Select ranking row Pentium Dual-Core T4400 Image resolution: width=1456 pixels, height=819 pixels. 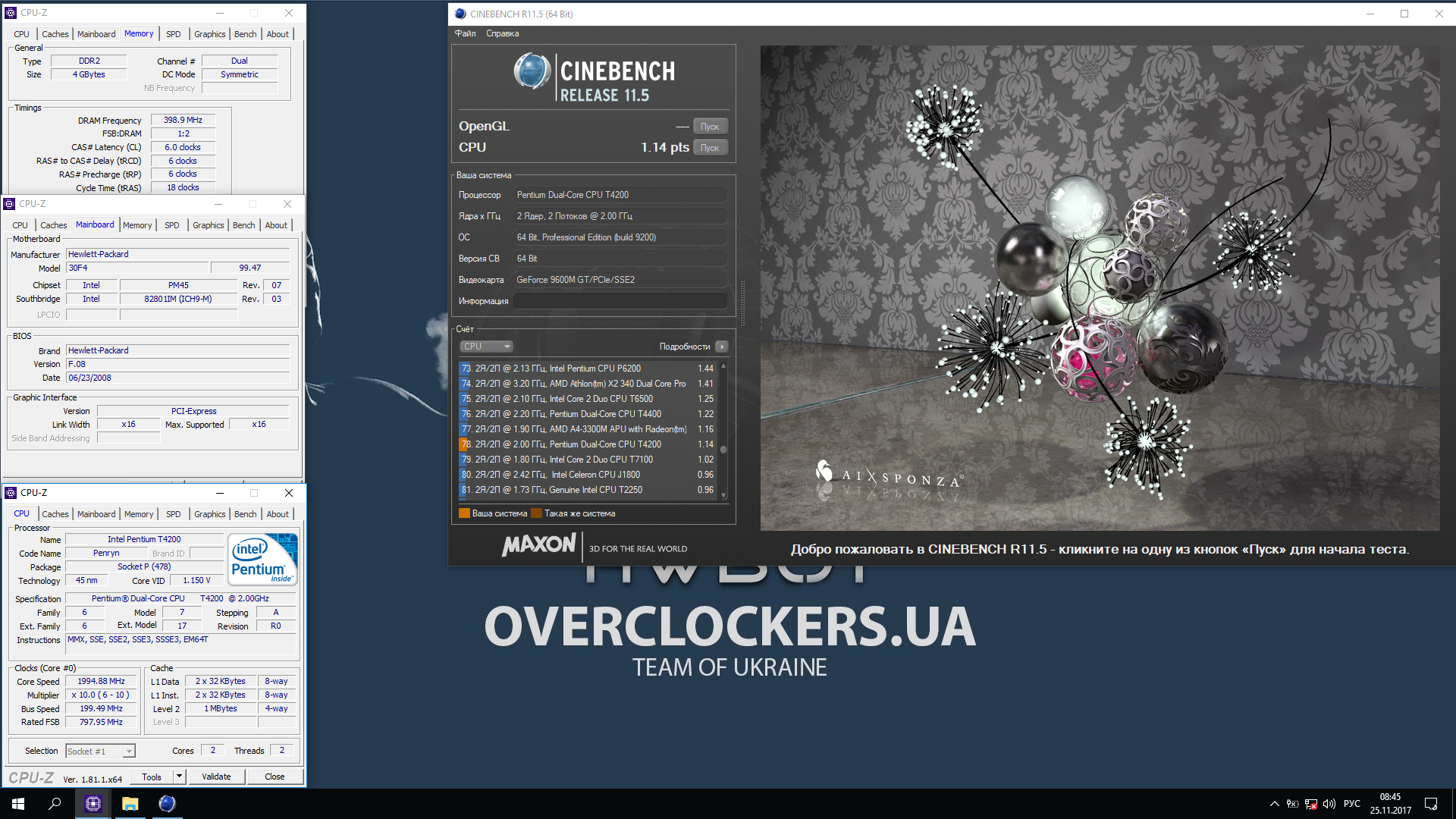(x=588, y=414)
